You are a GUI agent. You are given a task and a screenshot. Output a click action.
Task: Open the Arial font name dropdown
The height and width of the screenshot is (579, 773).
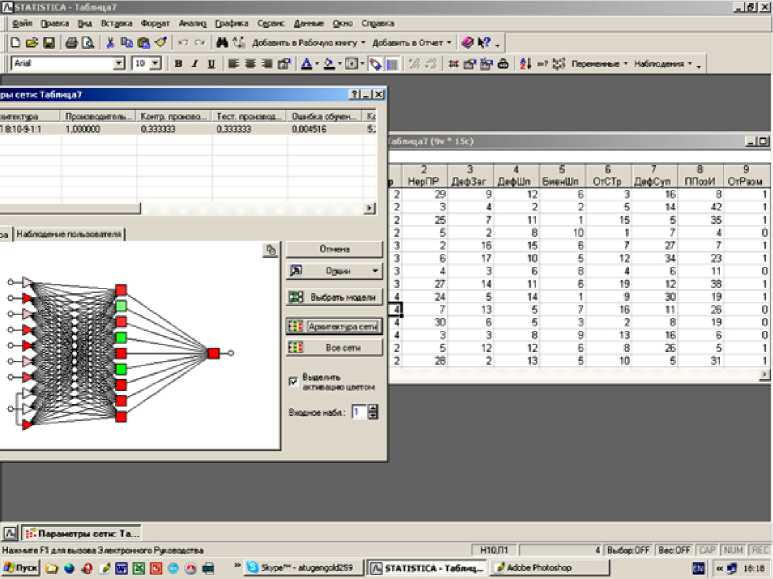pos(119,63)
